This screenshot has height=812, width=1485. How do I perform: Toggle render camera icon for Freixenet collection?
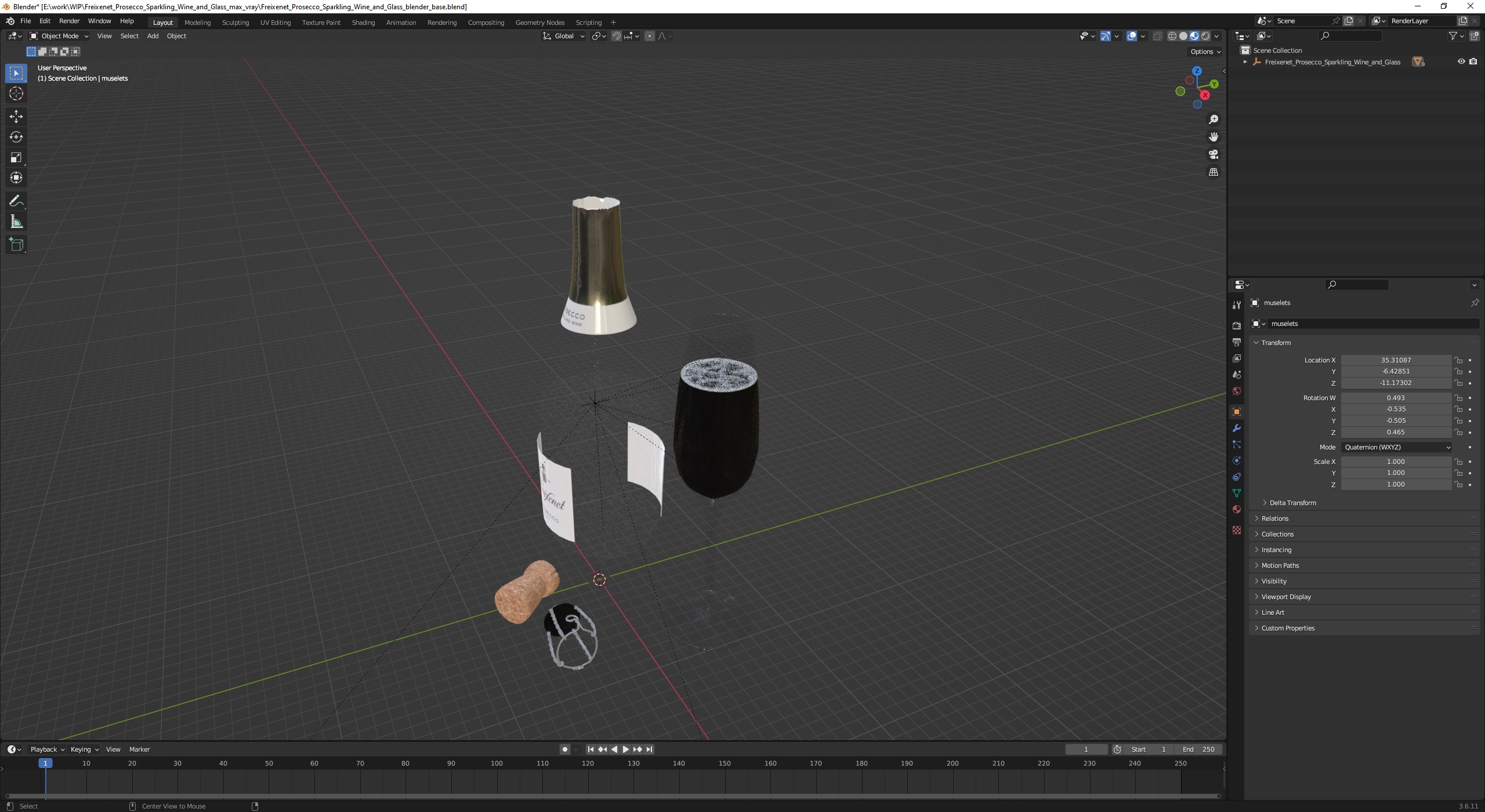tap(1473, 61)
